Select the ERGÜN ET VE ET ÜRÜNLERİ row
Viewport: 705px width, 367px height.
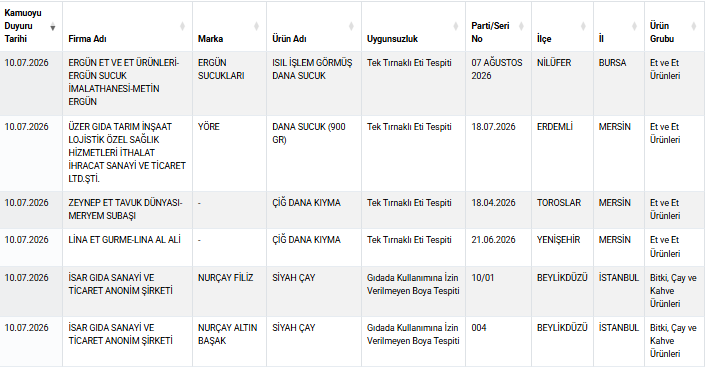click(352, 83)
